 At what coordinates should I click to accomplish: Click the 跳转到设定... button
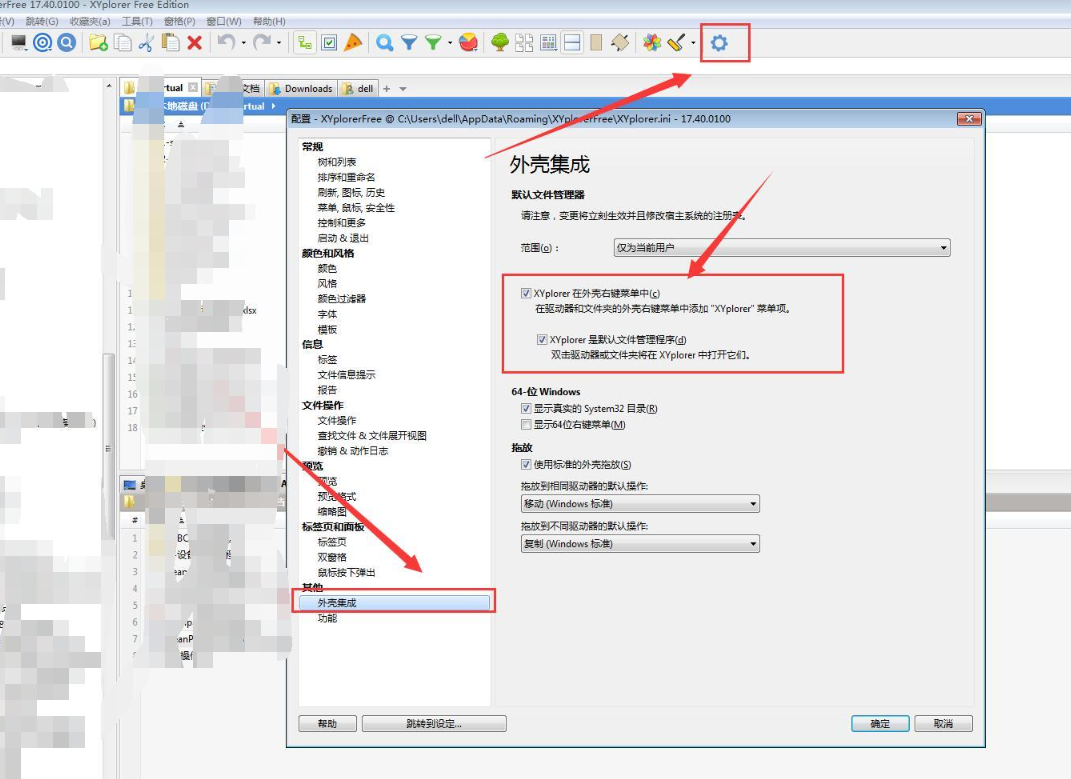434,724
